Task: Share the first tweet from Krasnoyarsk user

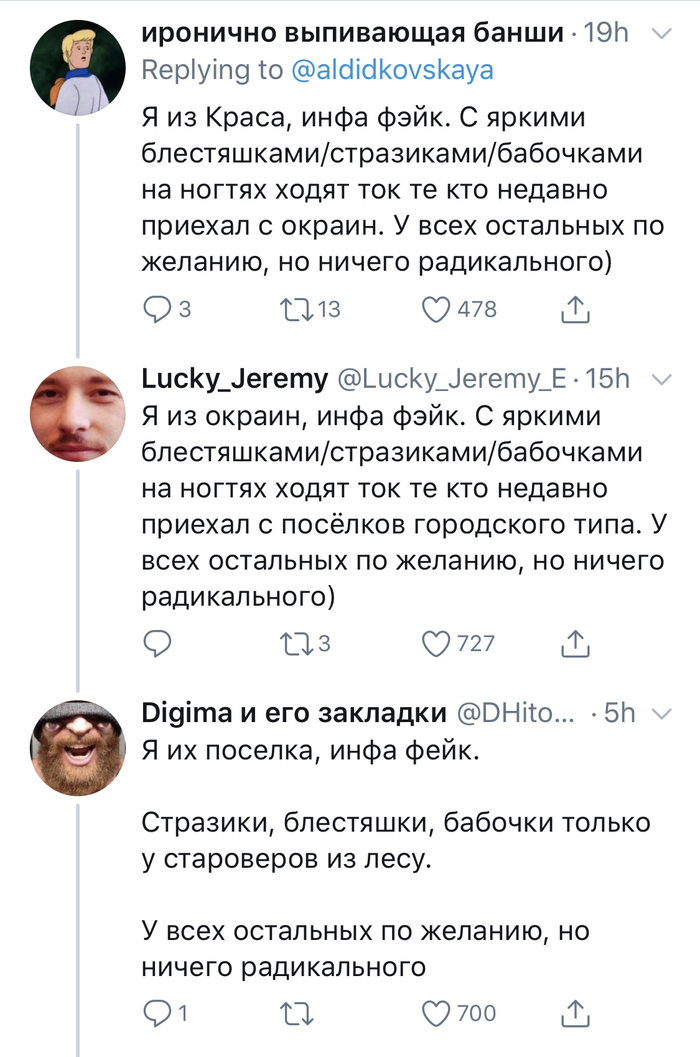Action: tap(574, 310)
